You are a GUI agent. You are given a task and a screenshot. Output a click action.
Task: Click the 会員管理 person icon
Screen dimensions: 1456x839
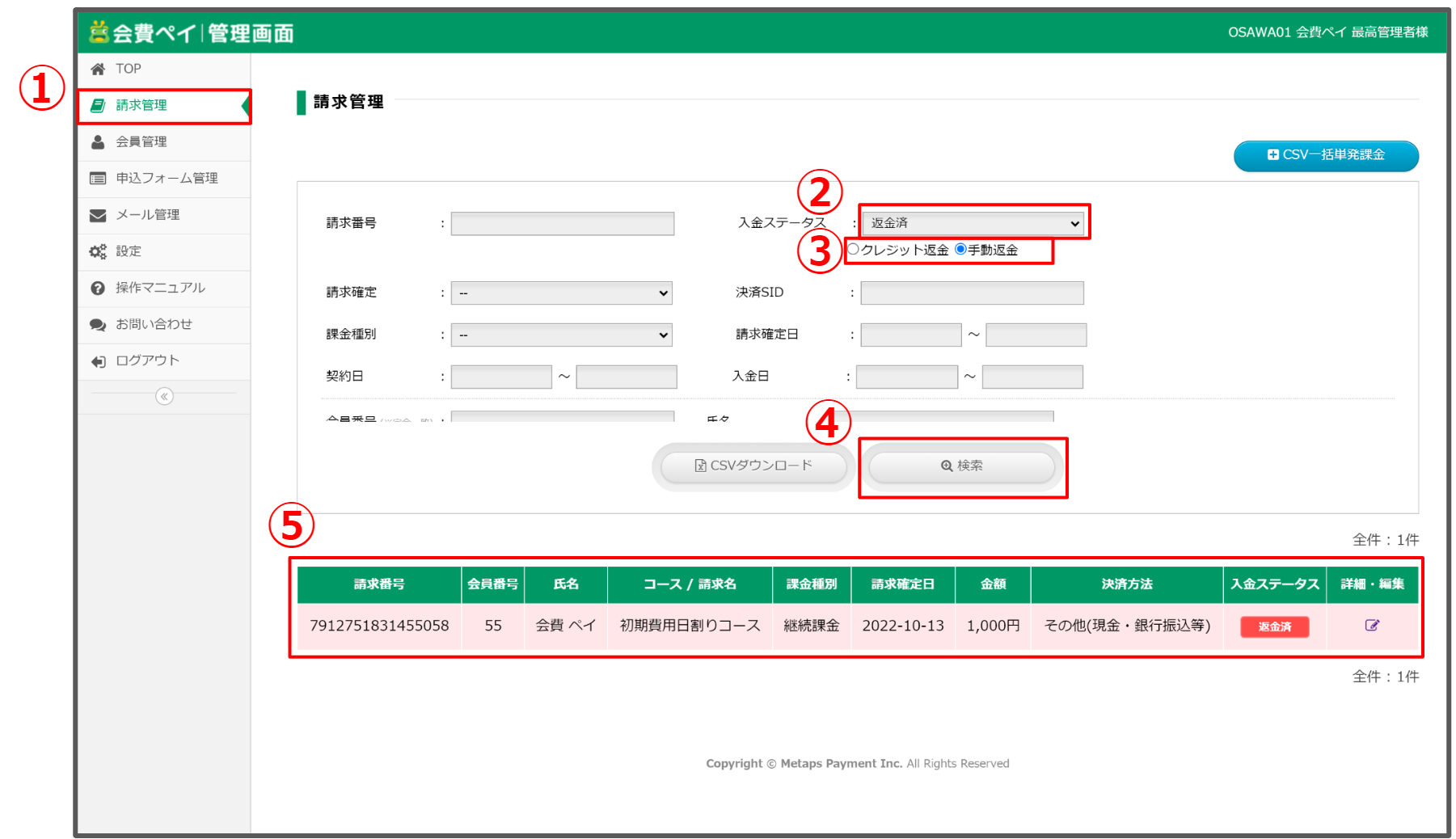98,142
